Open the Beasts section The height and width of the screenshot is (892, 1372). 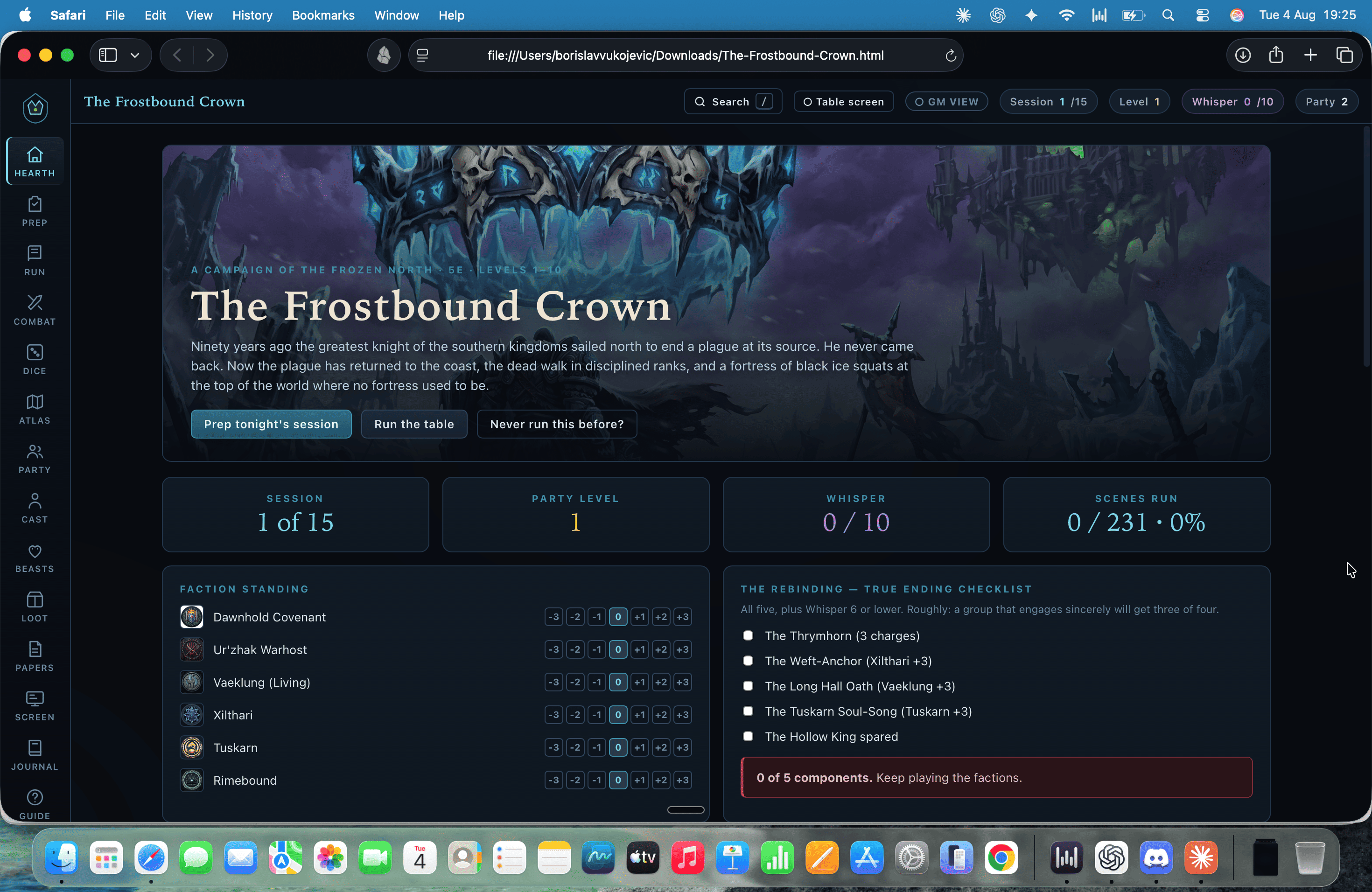pyautogui.click(x=35, y=558)
